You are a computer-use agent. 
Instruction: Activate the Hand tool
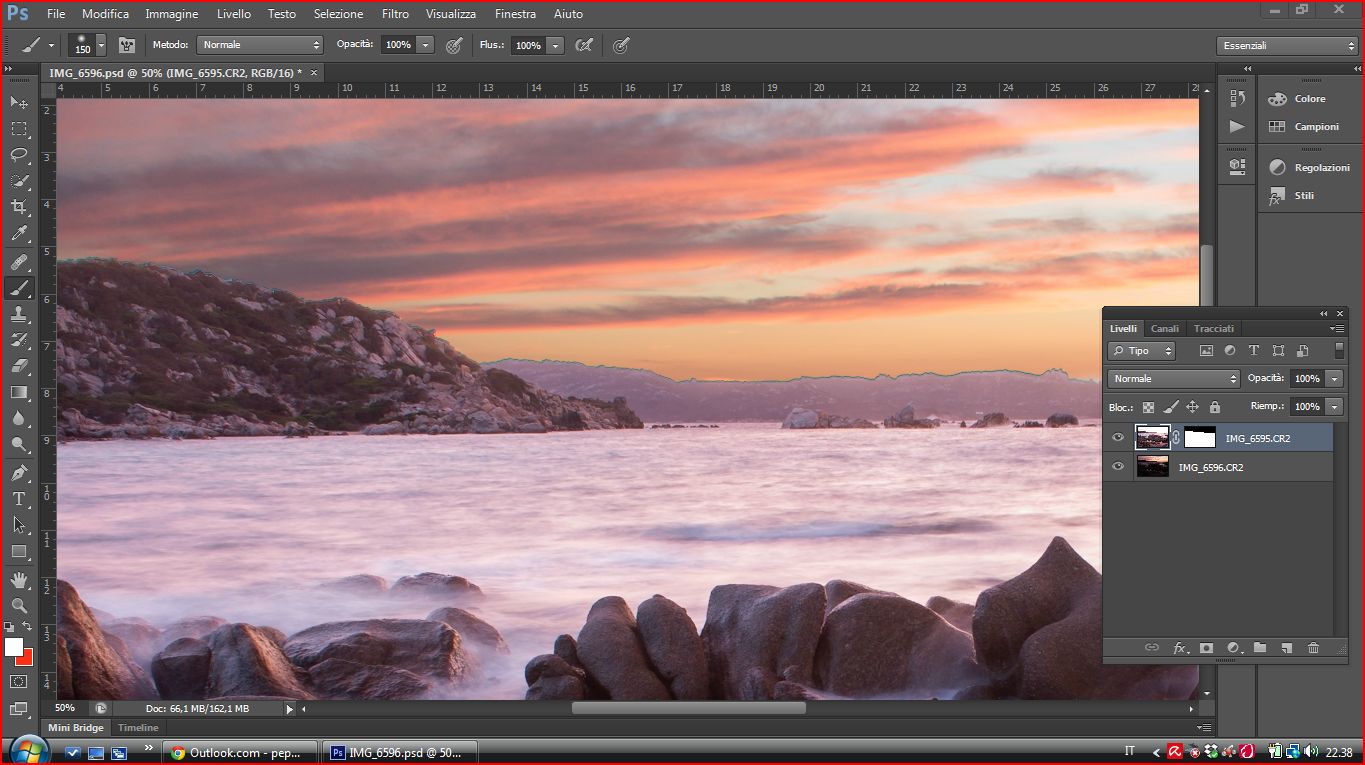(19, 580)
